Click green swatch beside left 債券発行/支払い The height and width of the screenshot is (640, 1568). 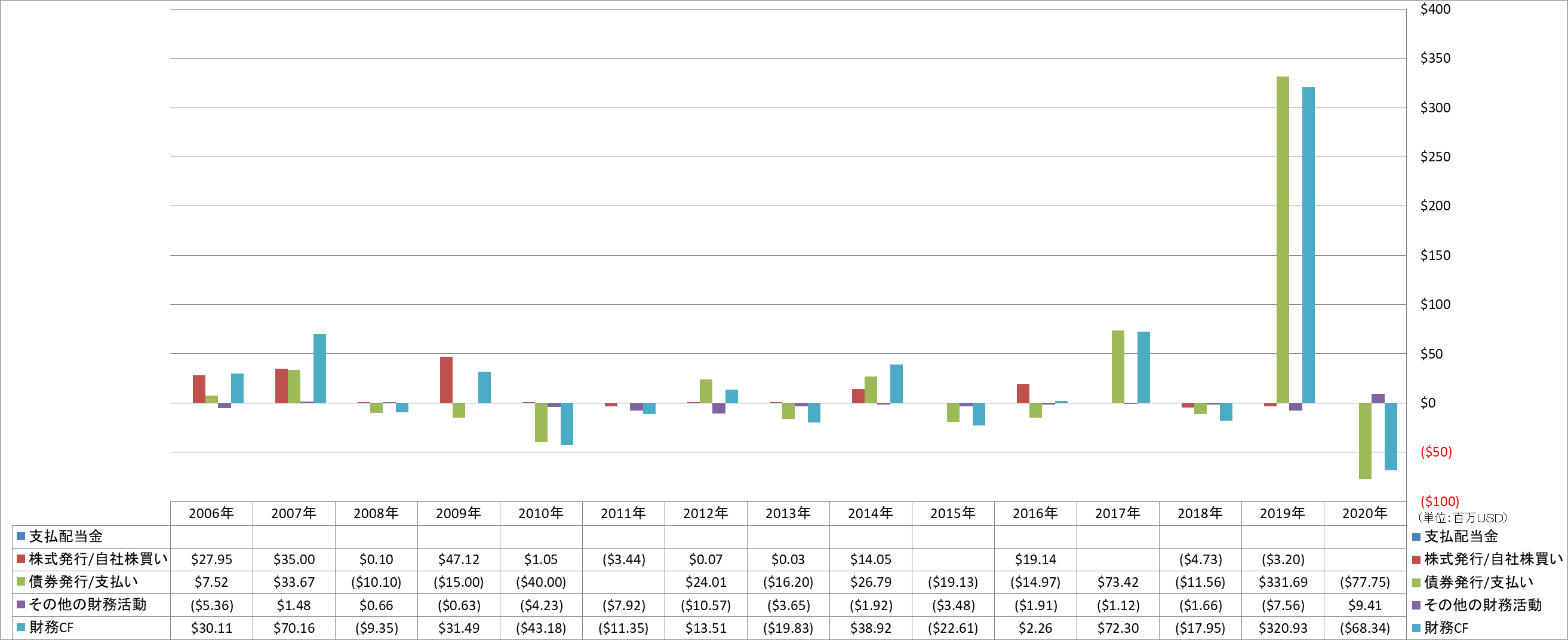(20, 582)
